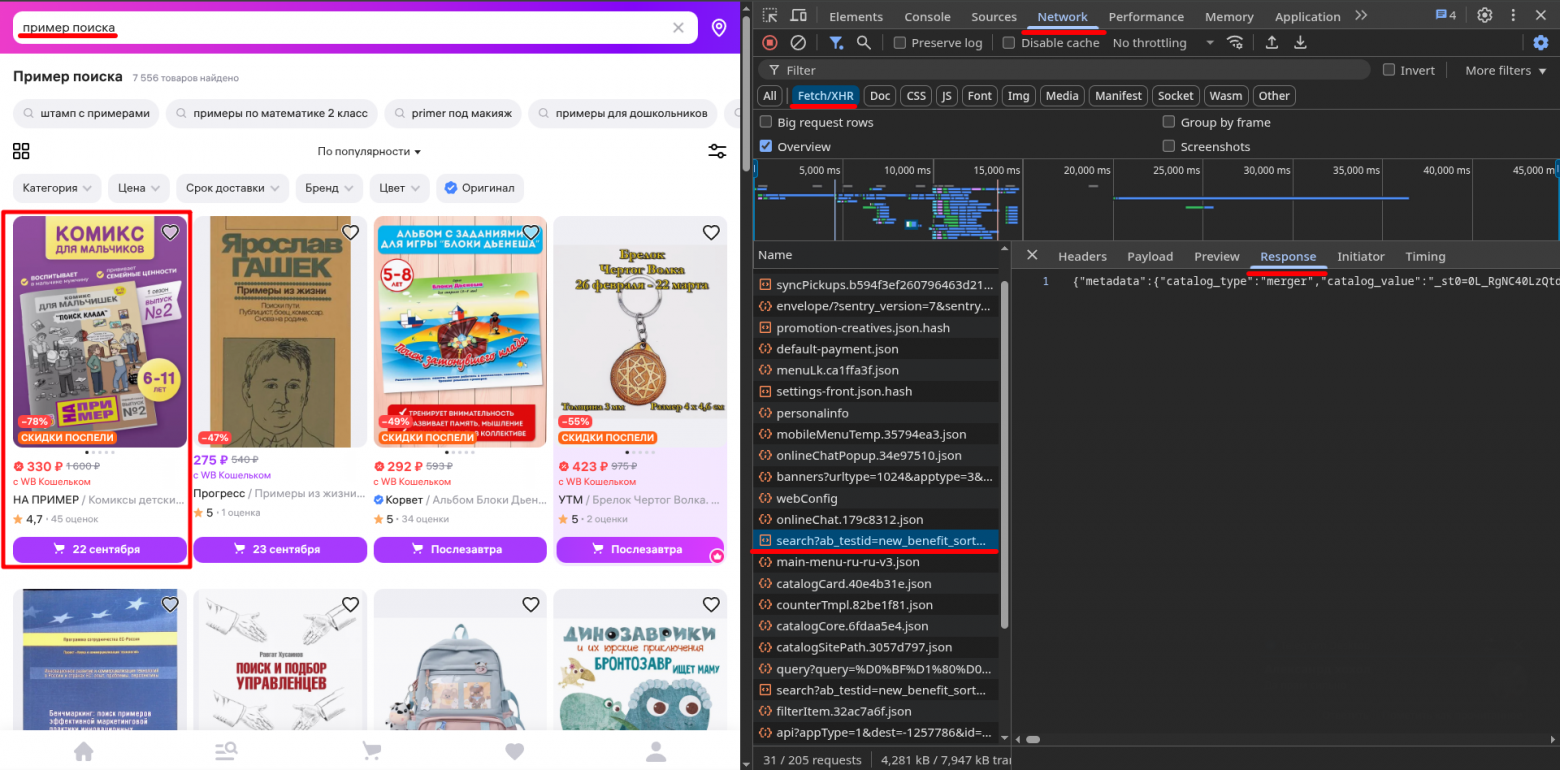This screenshot has width=1560, height=770.
Task: Enable Big request rows
Action: [766, 122]
